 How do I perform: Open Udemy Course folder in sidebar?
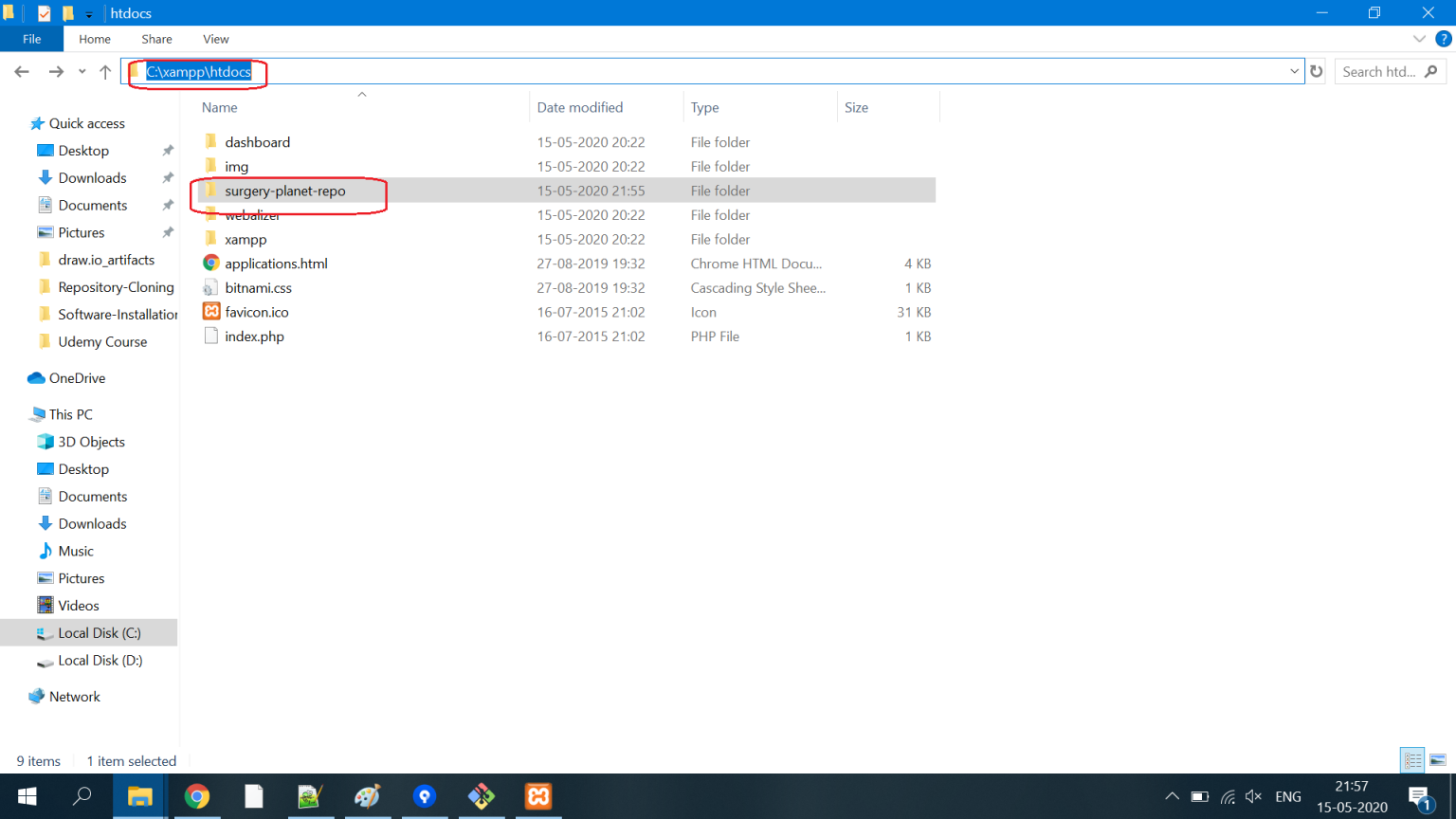102,342
